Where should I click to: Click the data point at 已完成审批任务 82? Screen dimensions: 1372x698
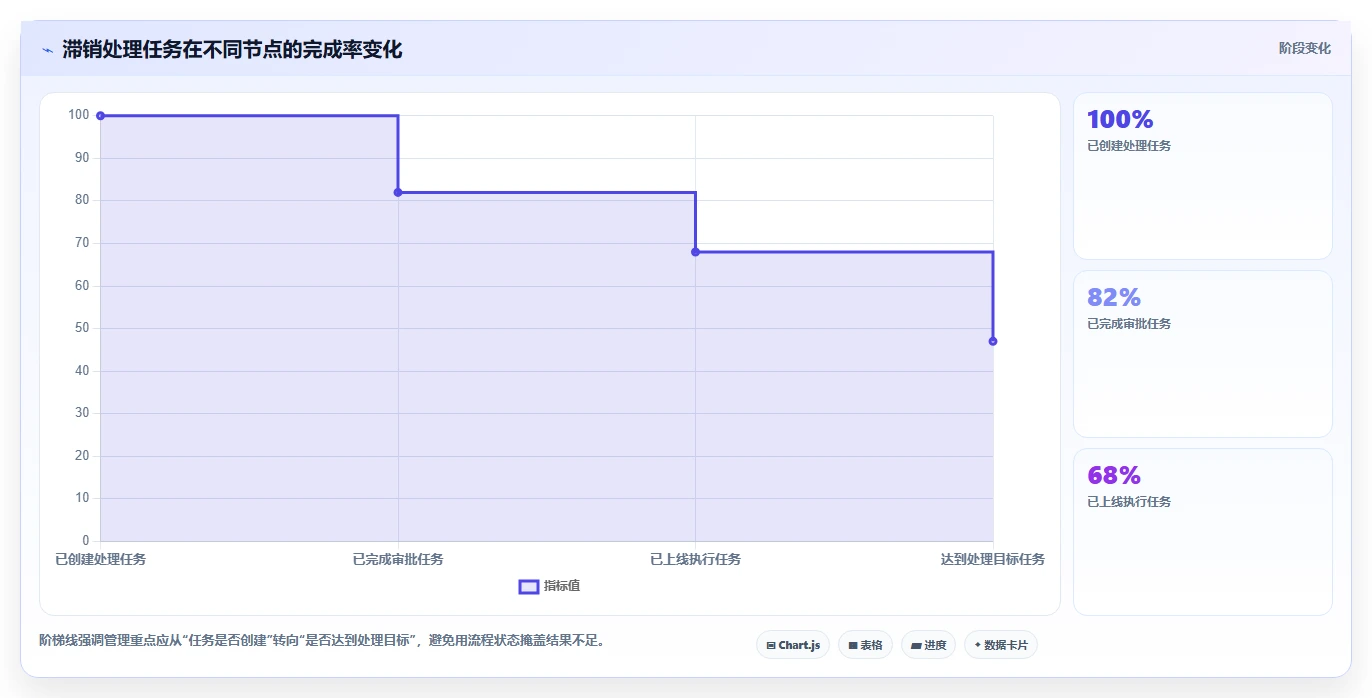(398, 192)
